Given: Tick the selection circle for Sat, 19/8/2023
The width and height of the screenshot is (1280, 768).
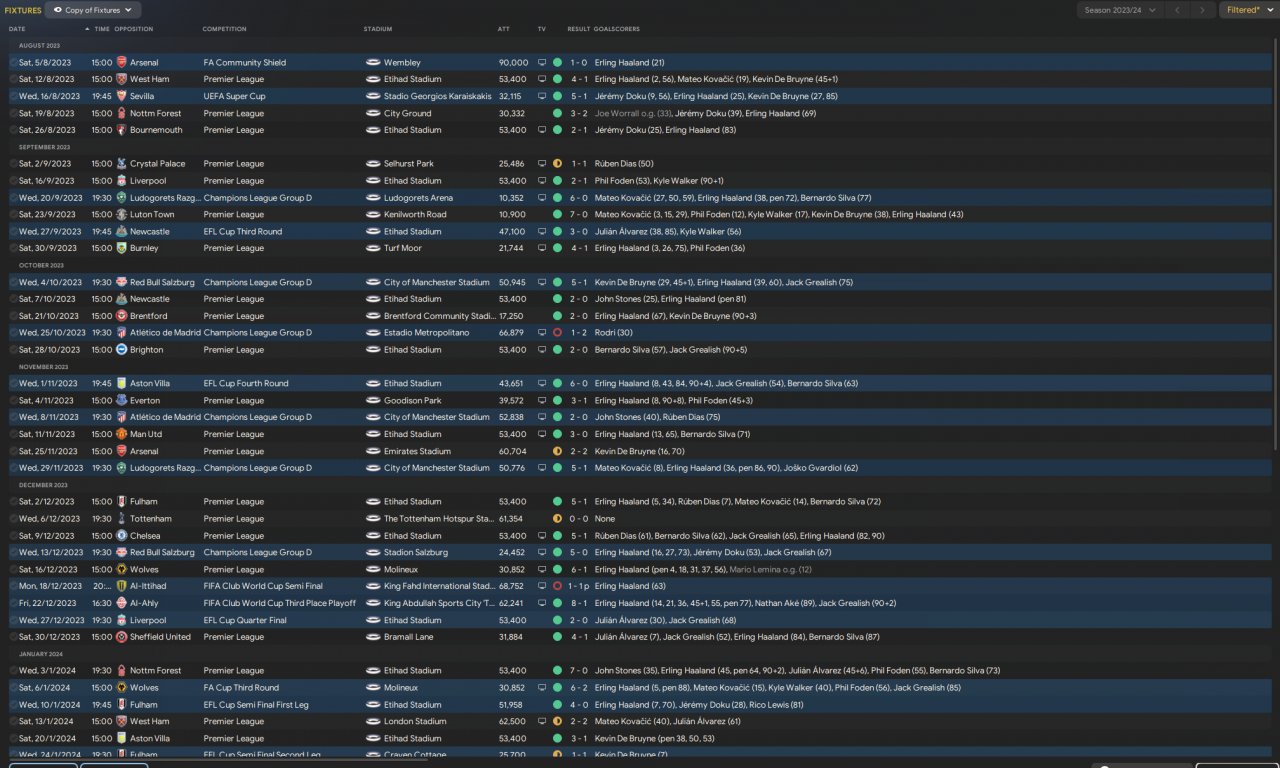Looking at the screenshot, I should click(x=13, y=113).
